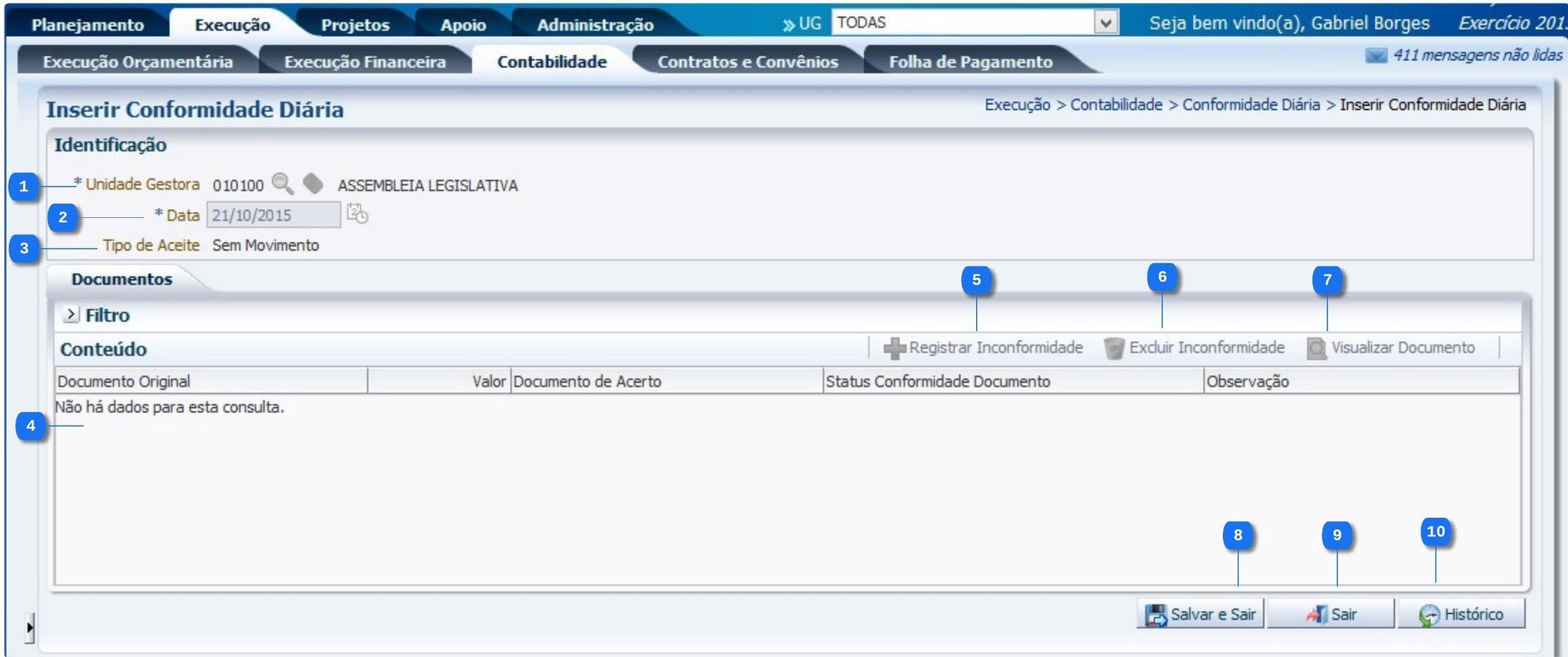Select the Folha de Pagamento tab
Screen dimensions: 1568x657
971,62
